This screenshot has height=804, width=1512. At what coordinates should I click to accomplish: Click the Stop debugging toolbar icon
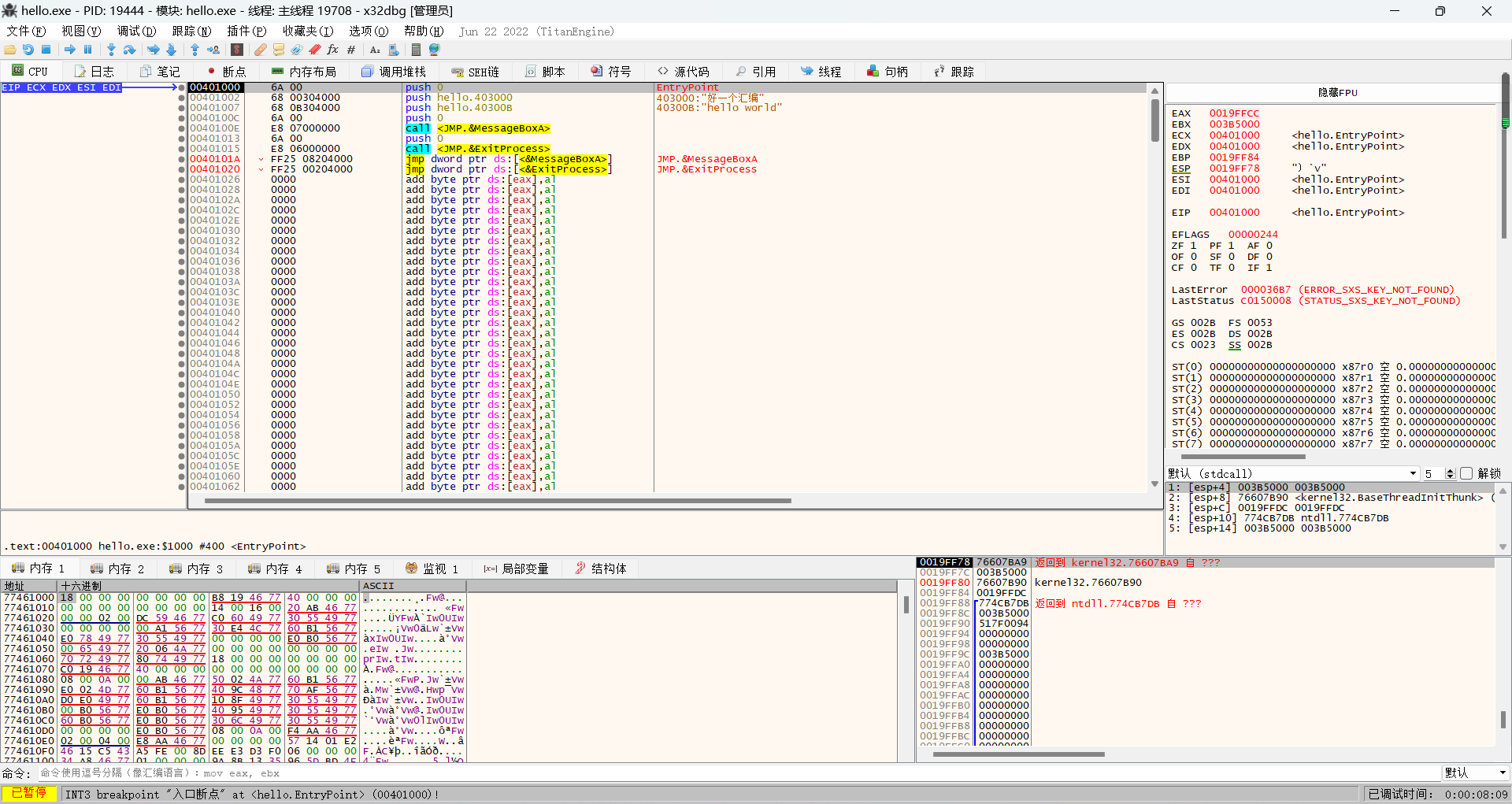[x=46, y=50]
